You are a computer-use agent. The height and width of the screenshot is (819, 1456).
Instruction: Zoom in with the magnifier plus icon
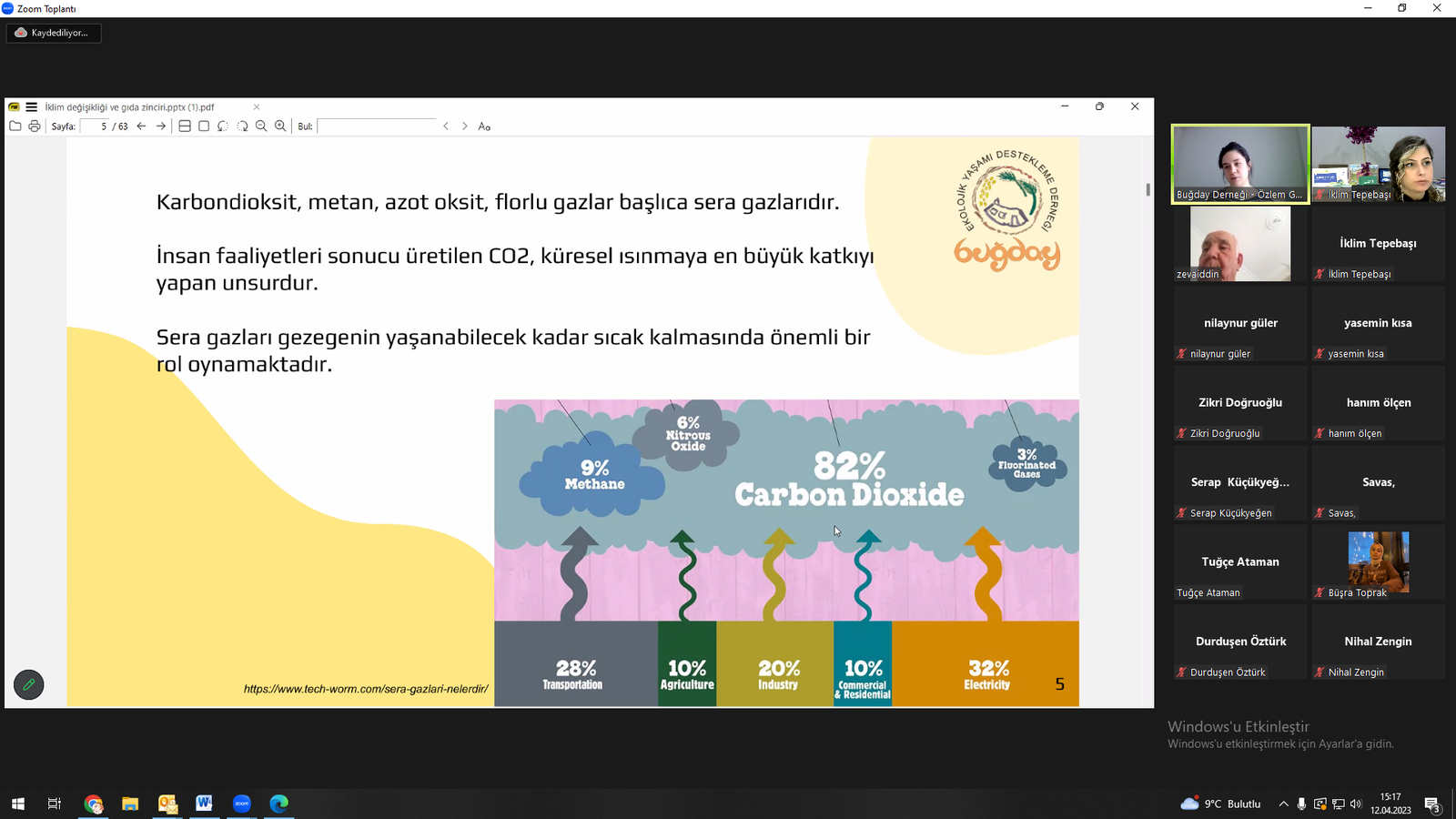click(x=280, y=126)
